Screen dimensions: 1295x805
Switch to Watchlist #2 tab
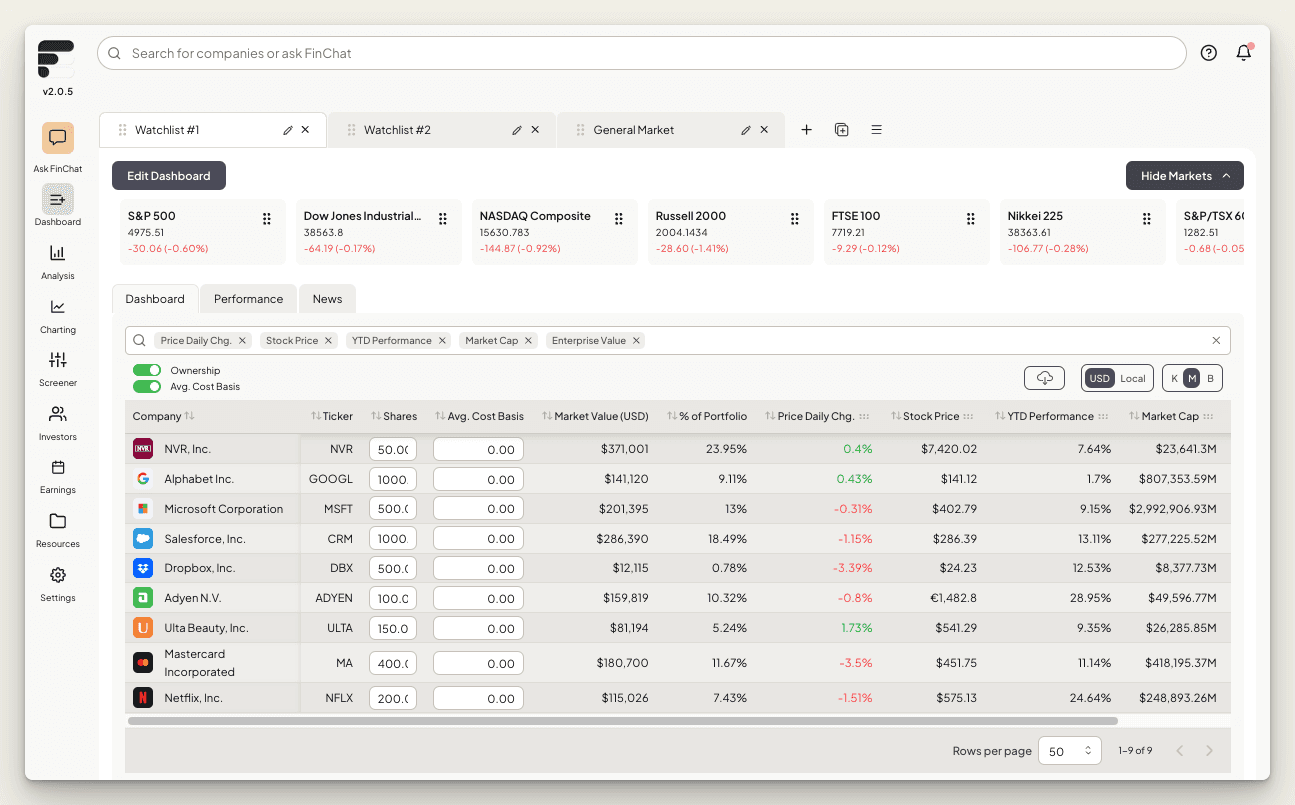pos(397,130)
